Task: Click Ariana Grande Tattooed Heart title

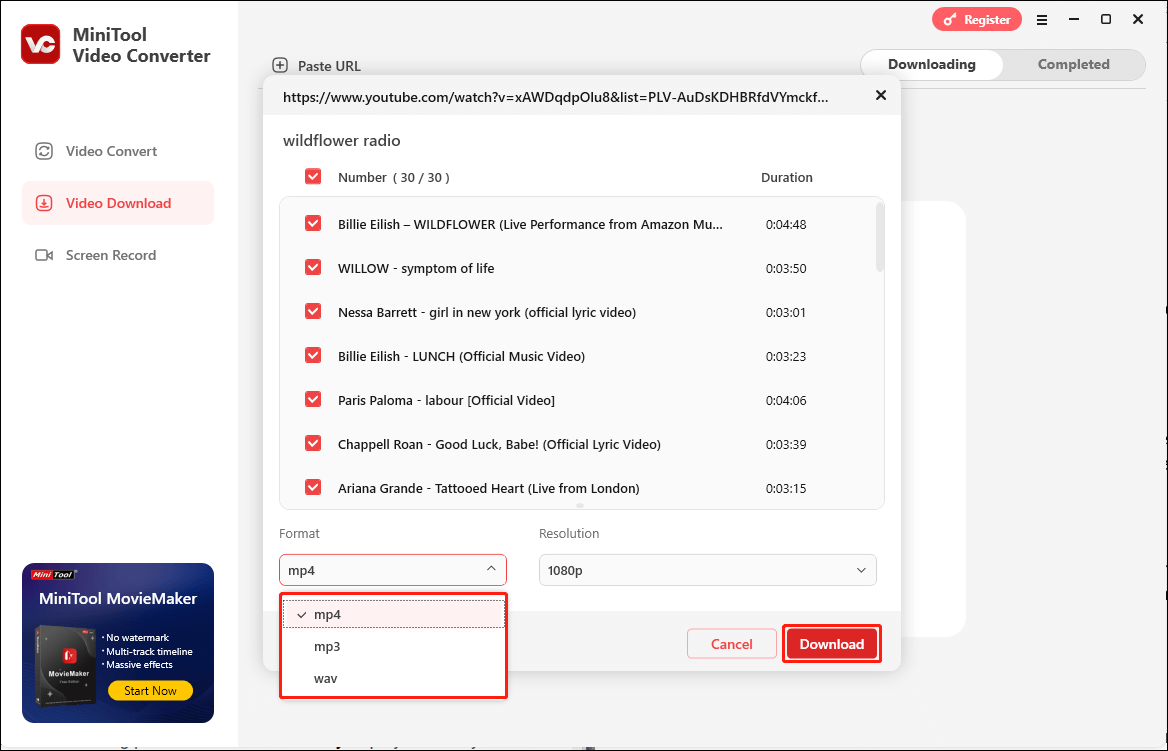Action: coord(489,488)
